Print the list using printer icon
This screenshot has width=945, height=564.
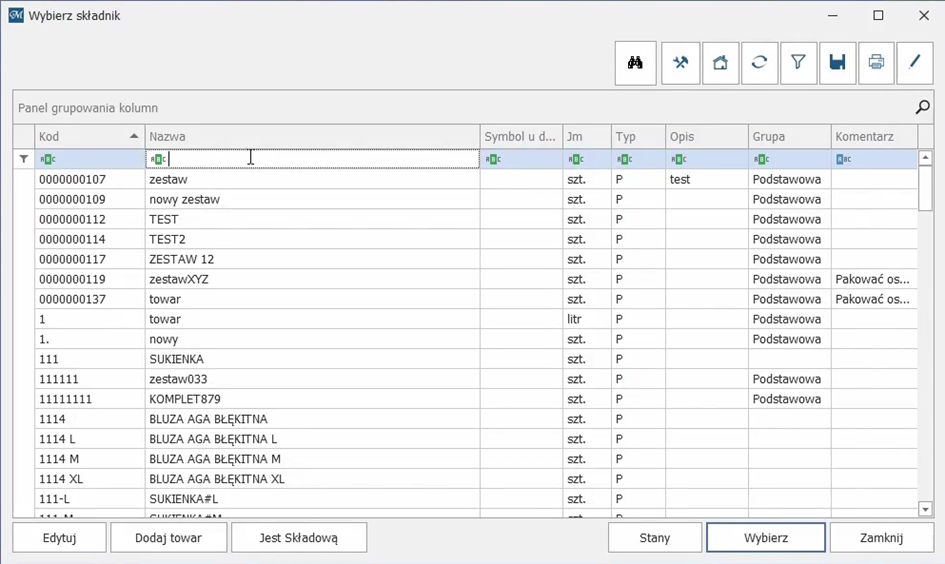point(876,62)
